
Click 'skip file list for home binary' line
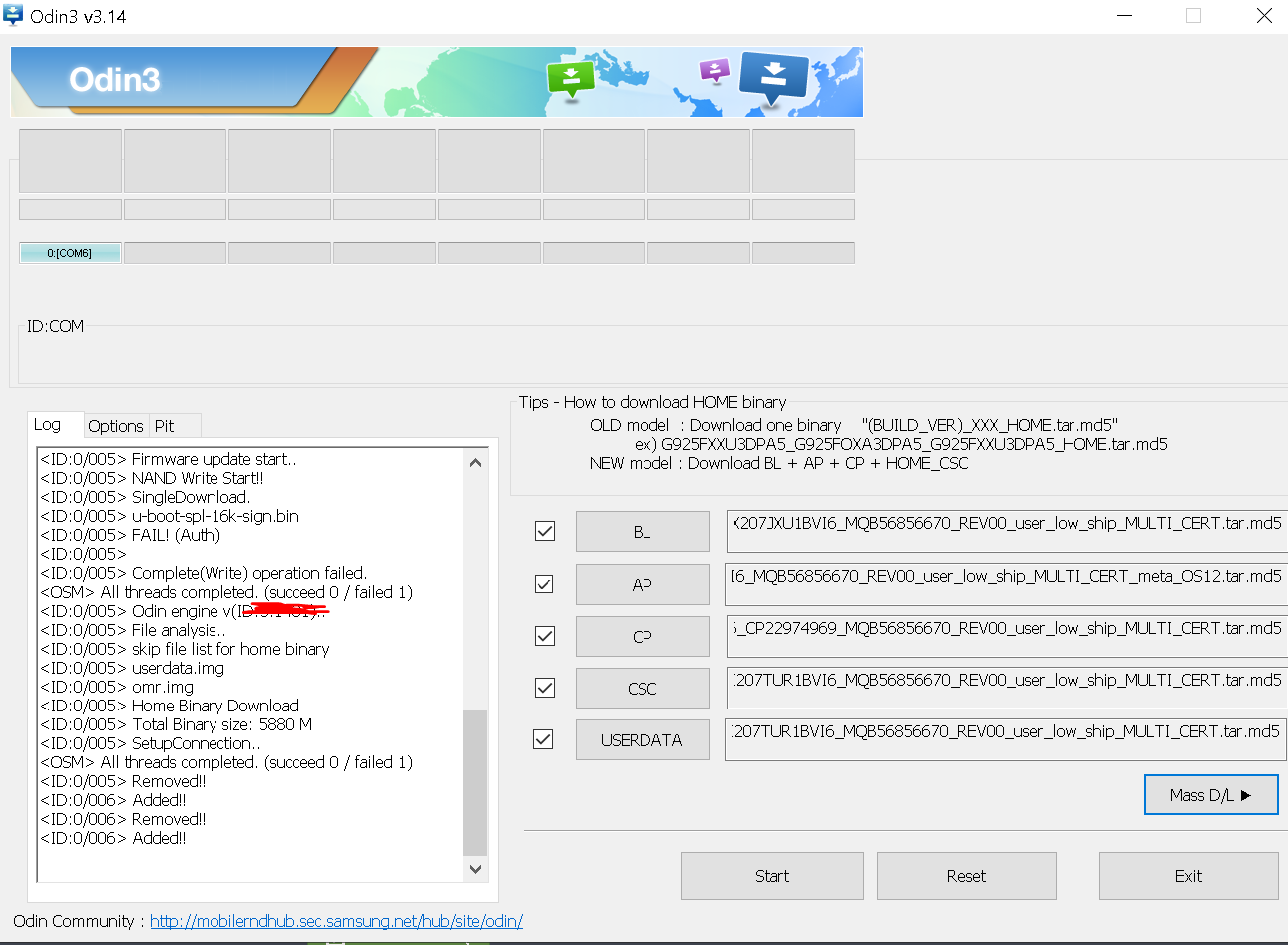click(x=185, y=649)
